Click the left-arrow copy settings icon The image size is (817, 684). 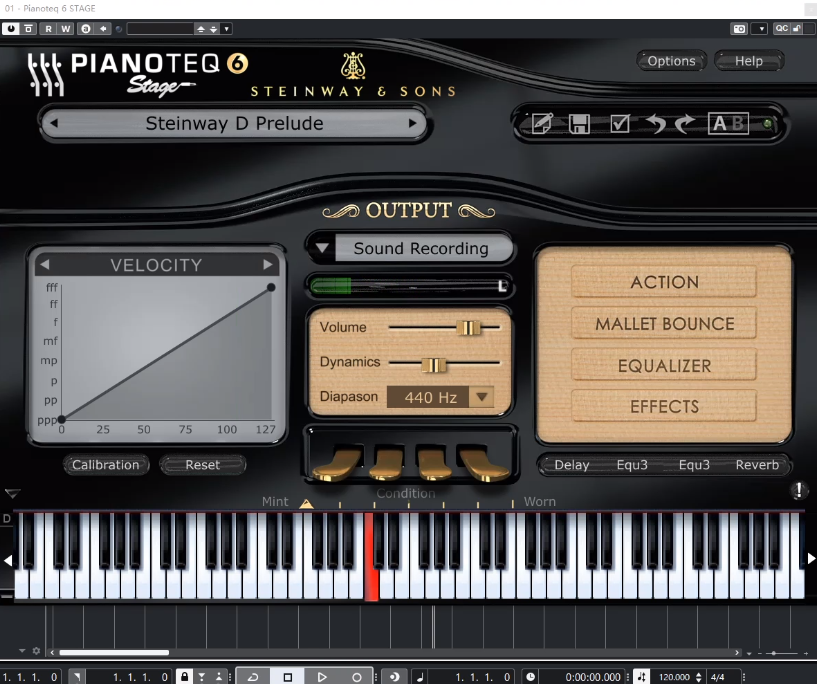pyautogui.click(x=103, y=29)
